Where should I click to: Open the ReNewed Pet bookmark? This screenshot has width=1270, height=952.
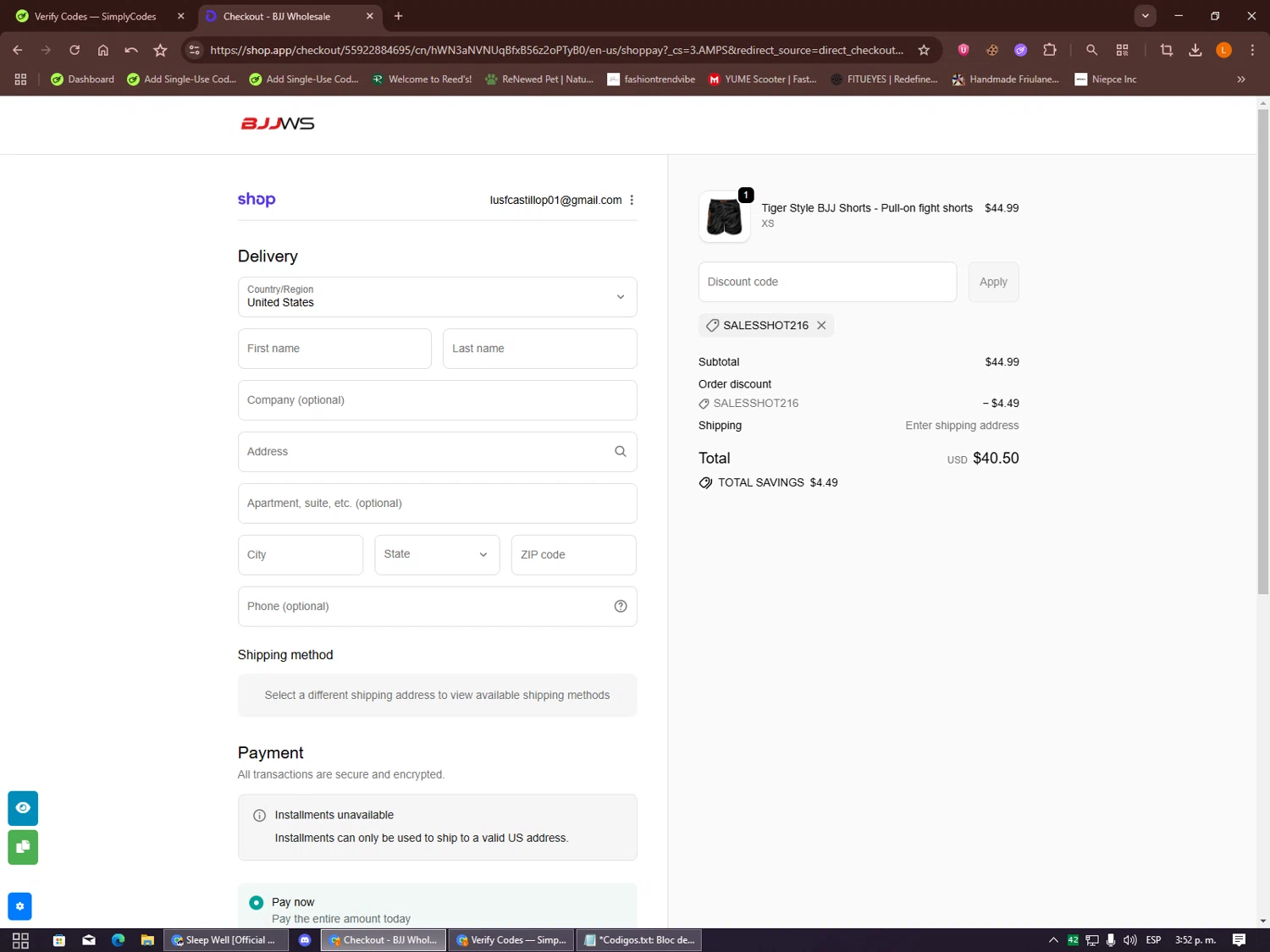tap(539, 79)
